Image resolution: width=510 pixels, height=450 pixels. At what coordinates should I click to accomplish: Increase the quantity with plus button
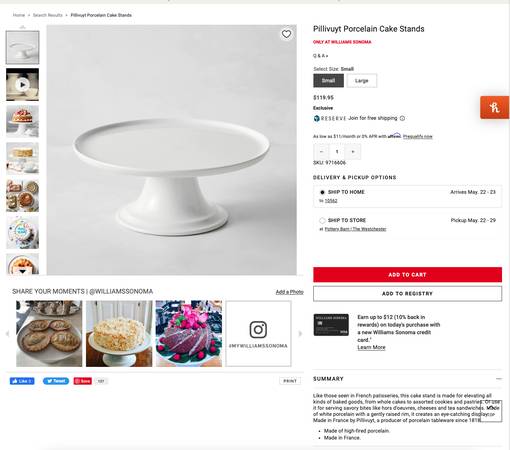pyautogui.click(x=353, y=152)
